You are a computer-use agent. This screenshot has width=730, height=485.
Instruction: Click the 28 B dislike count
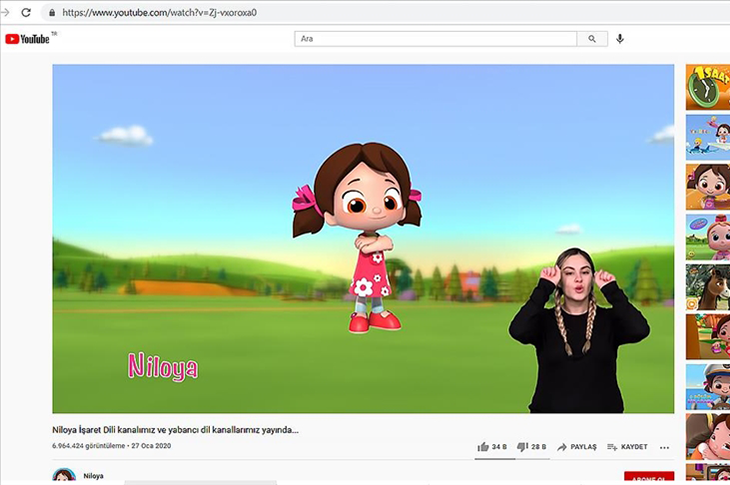pos(539,447)
